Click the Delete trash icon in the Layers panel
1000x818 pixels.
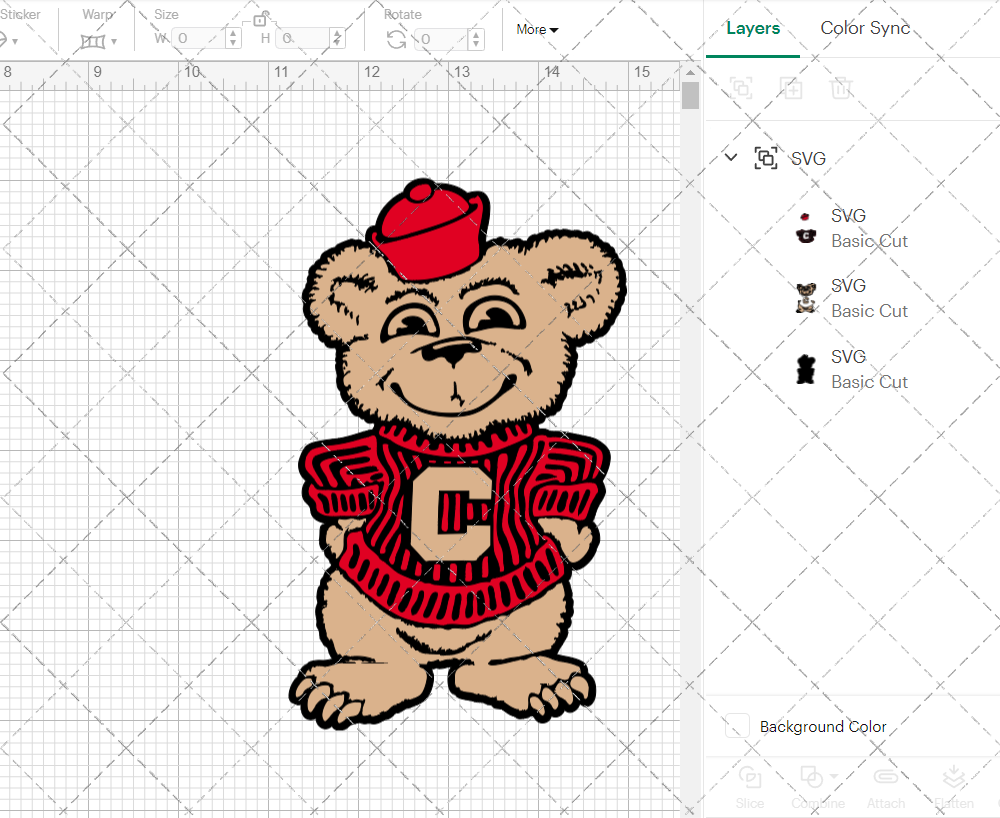[841, 88]
